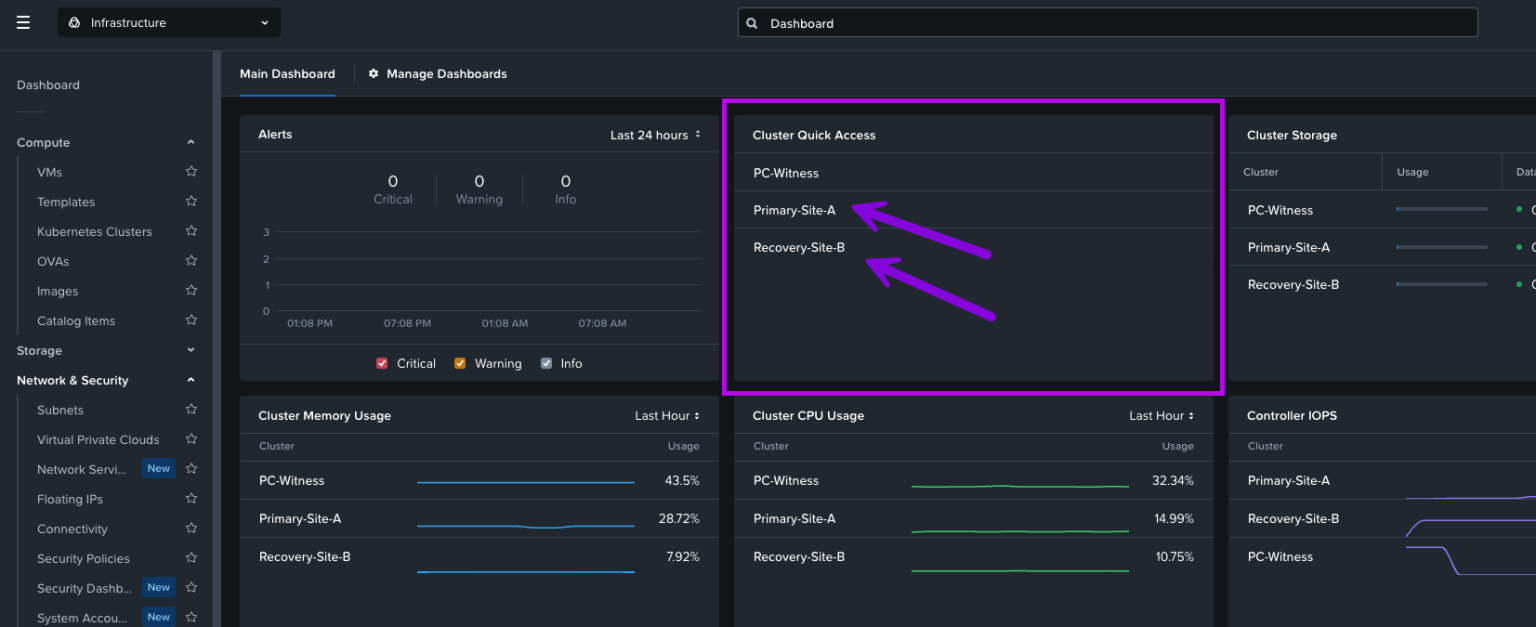The image size is (1536, 627).
Task: Open the app switcher hamburger menu
Action: [x=22, y=22]
